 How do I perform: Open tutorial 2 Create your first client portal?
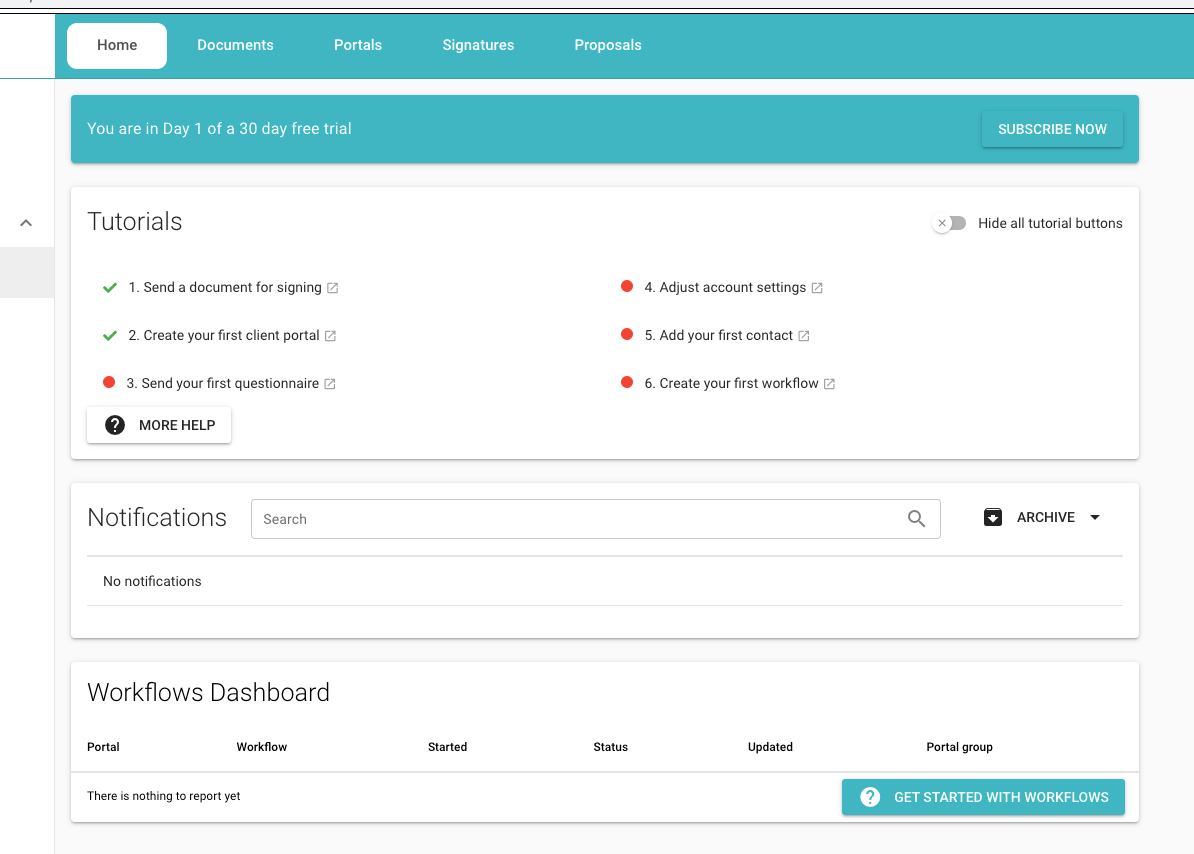tap(224, 336)
